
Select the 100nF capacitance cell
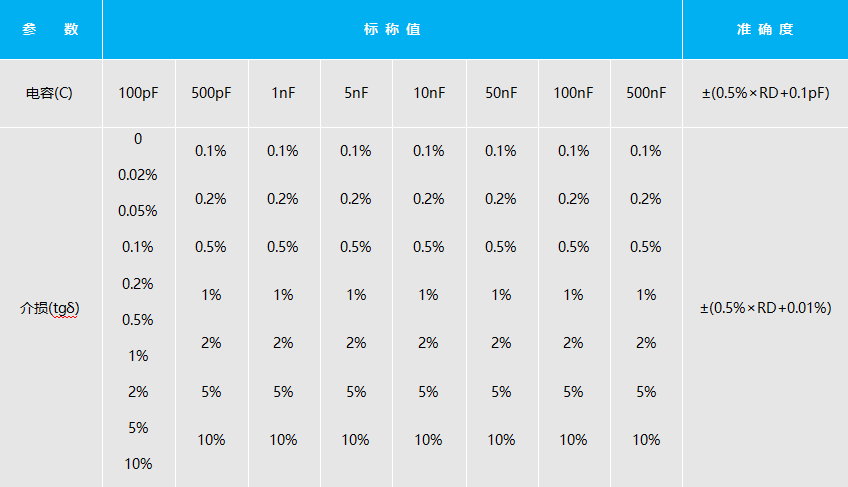tap(573, 93)
